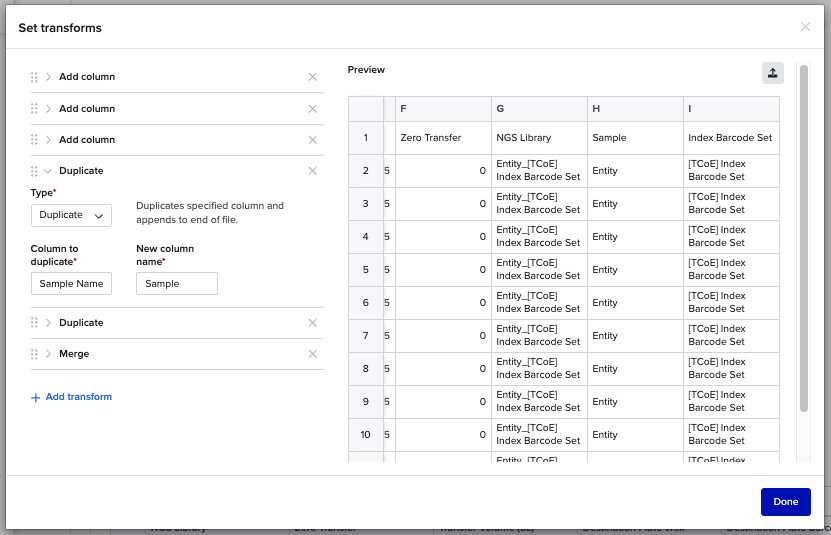This screenshot has width=831, height=535.
Task: Click the Zero Transfer header cell
Action: point(443,138)
